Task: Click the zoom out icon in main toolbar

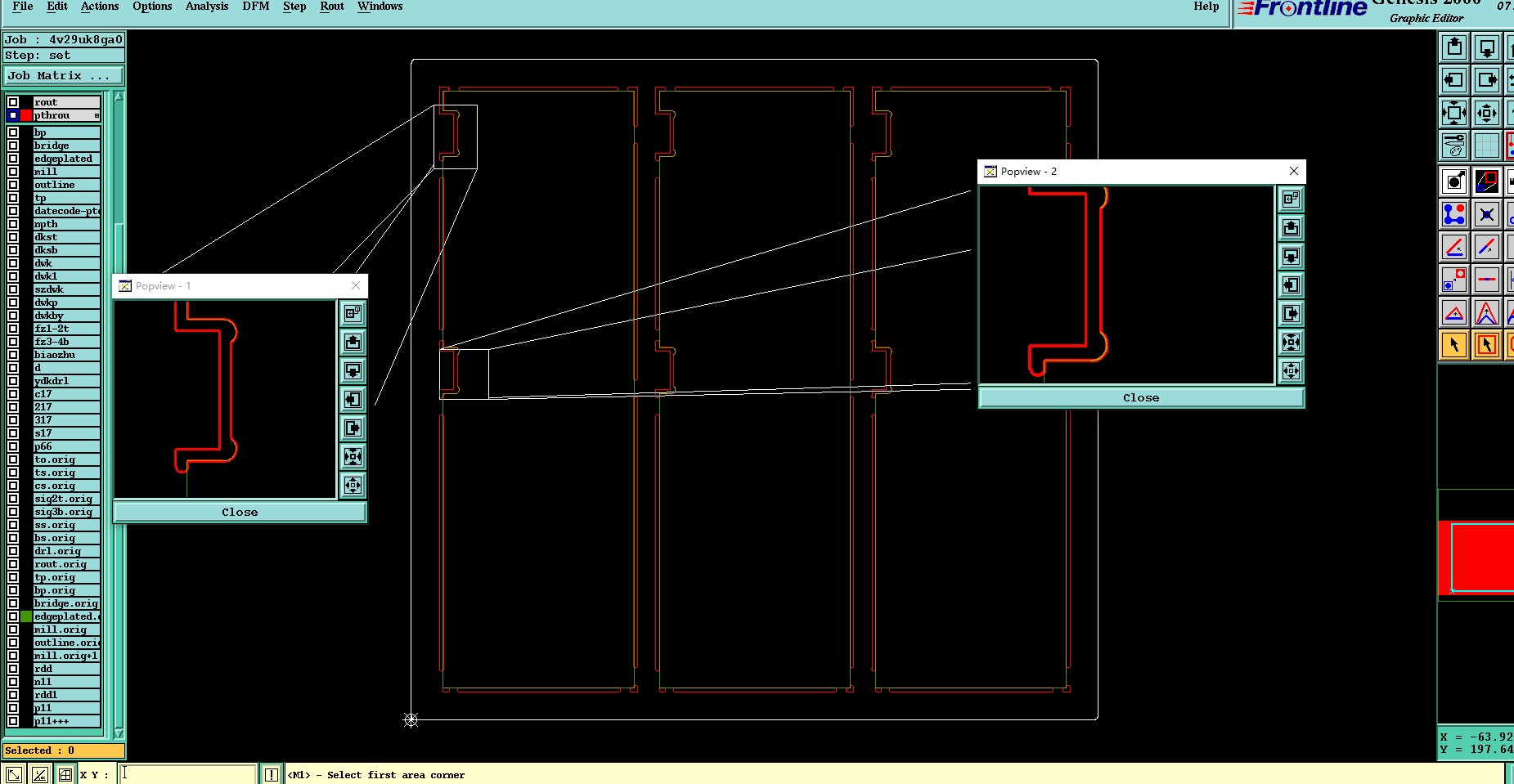Action: coord(1454,113)
